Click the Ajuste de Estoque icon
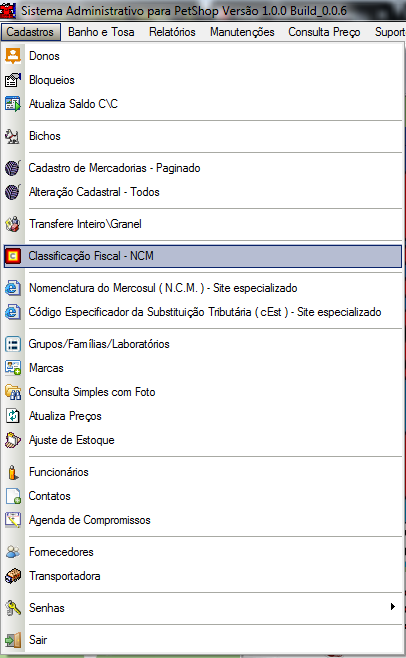Image resolution: width=406 pixels, height=658 pixels. point(13,440)
